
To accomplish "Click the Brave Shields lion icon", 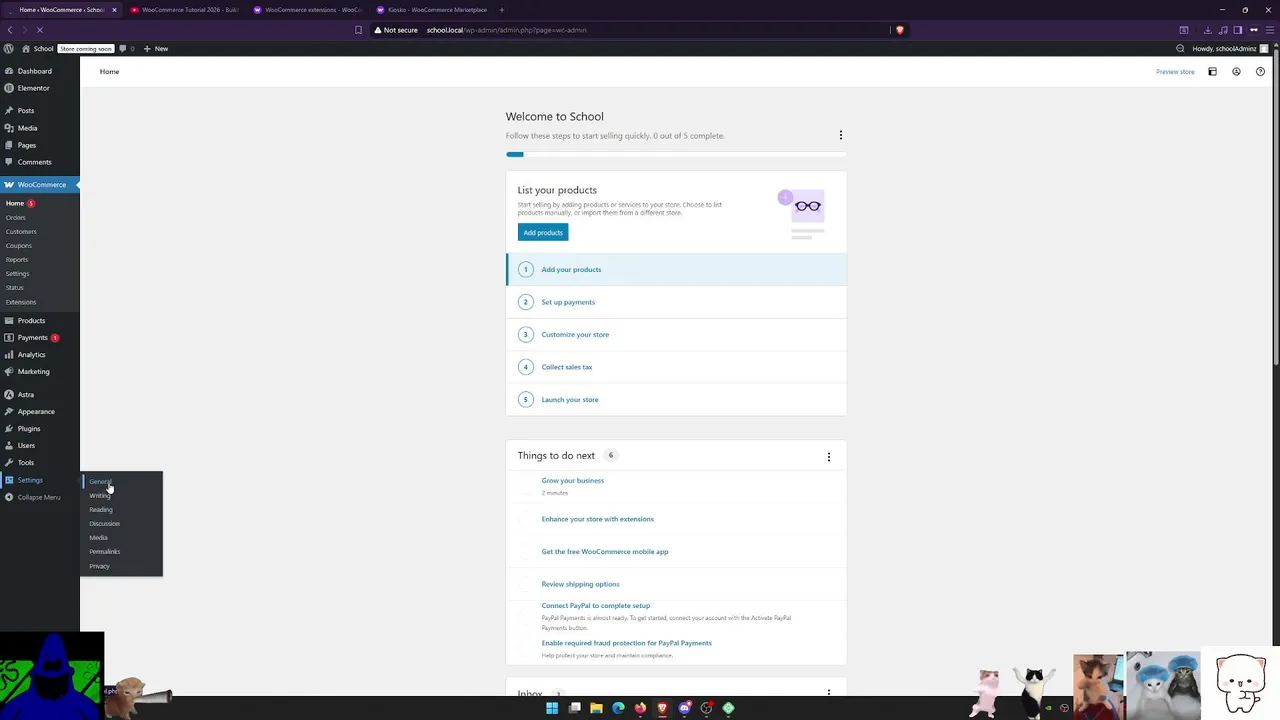I will point(899,30).
